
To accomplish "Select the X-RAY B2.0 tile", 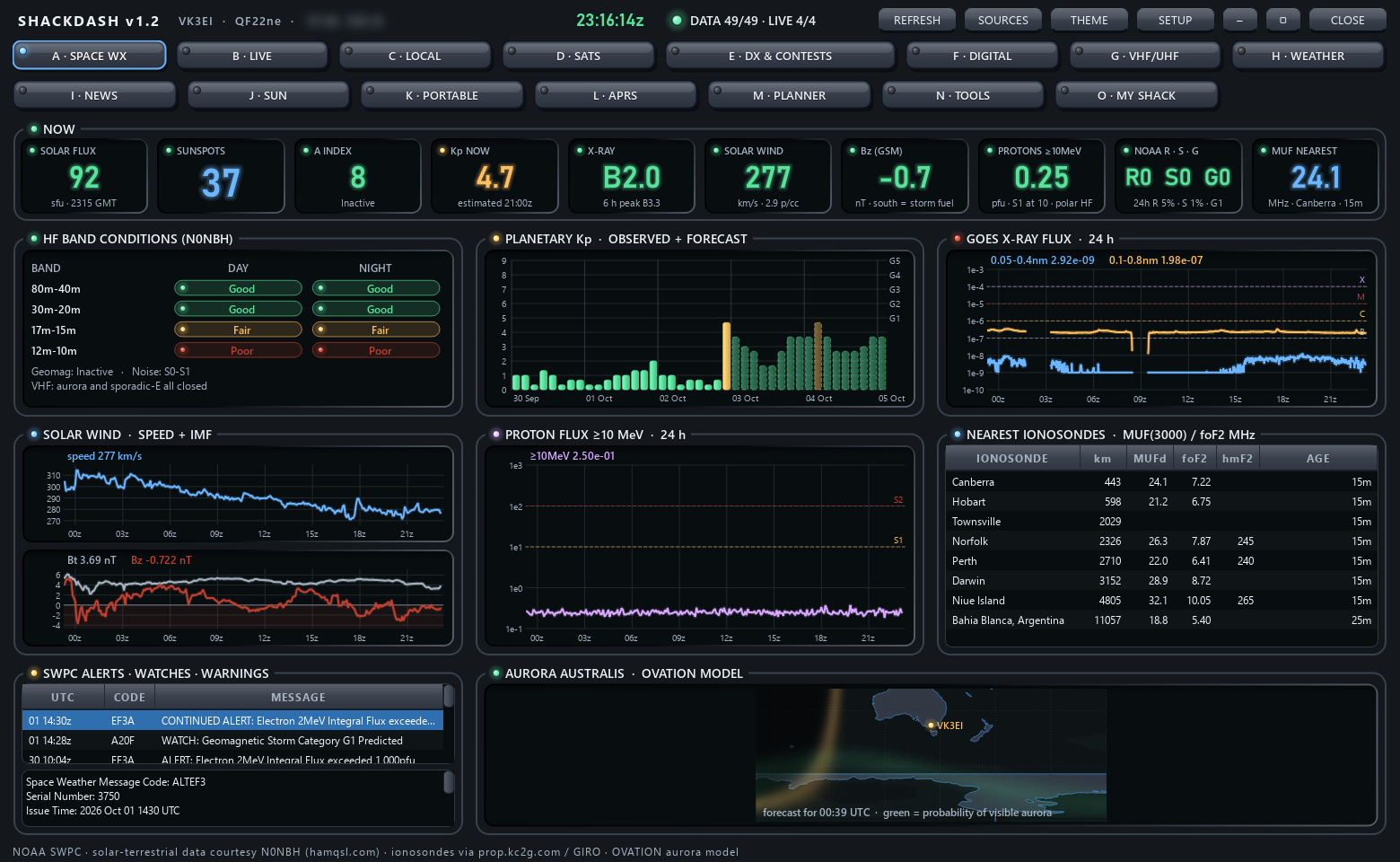I will point(632,176).
